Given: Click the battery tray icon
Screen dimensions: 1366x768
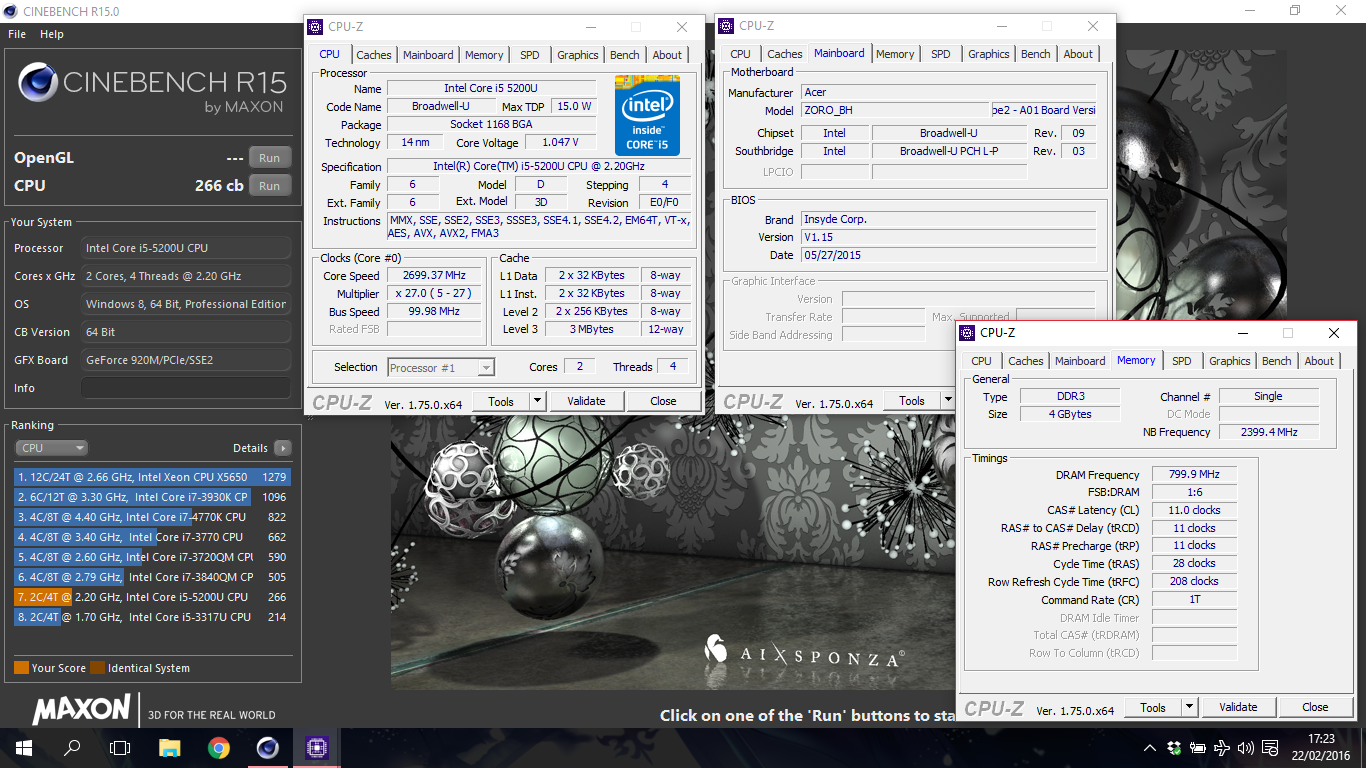Looking at the screenshot, I should [x=1198, y=748].
